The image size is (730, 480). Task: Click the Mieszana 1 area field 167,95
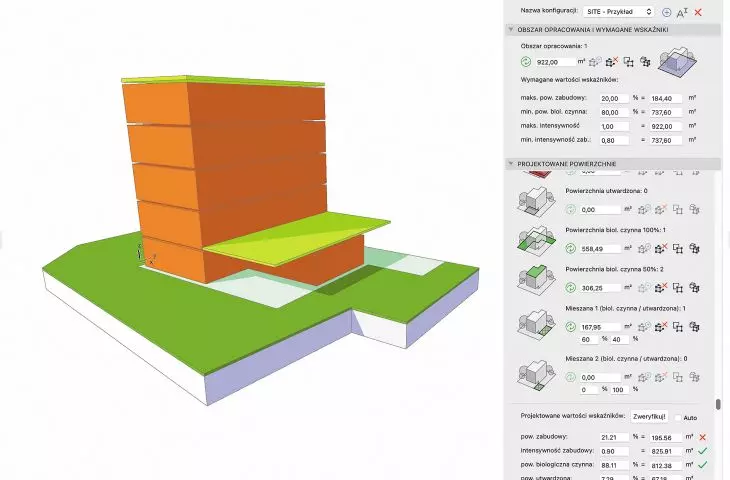coord(600,327)
